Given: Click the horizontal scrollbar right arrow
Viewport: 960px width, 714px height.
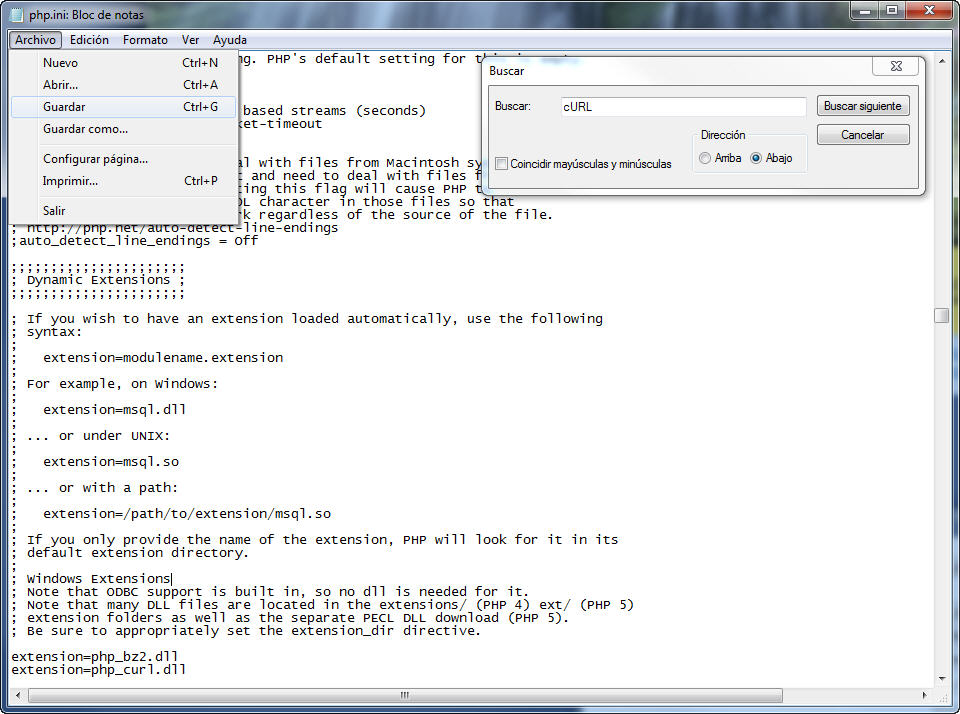Looking at the screenshot, I should (924, 695).
